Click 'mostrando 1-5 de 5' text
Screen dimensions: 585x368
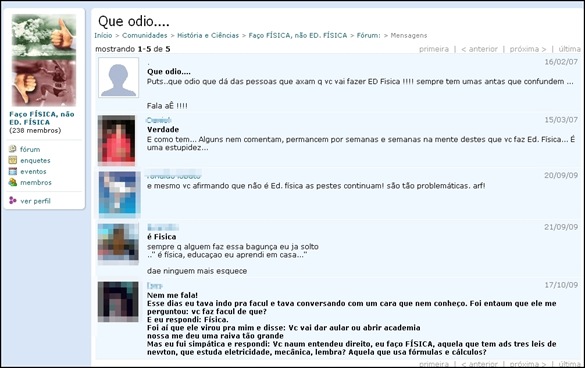pos(133,49)
